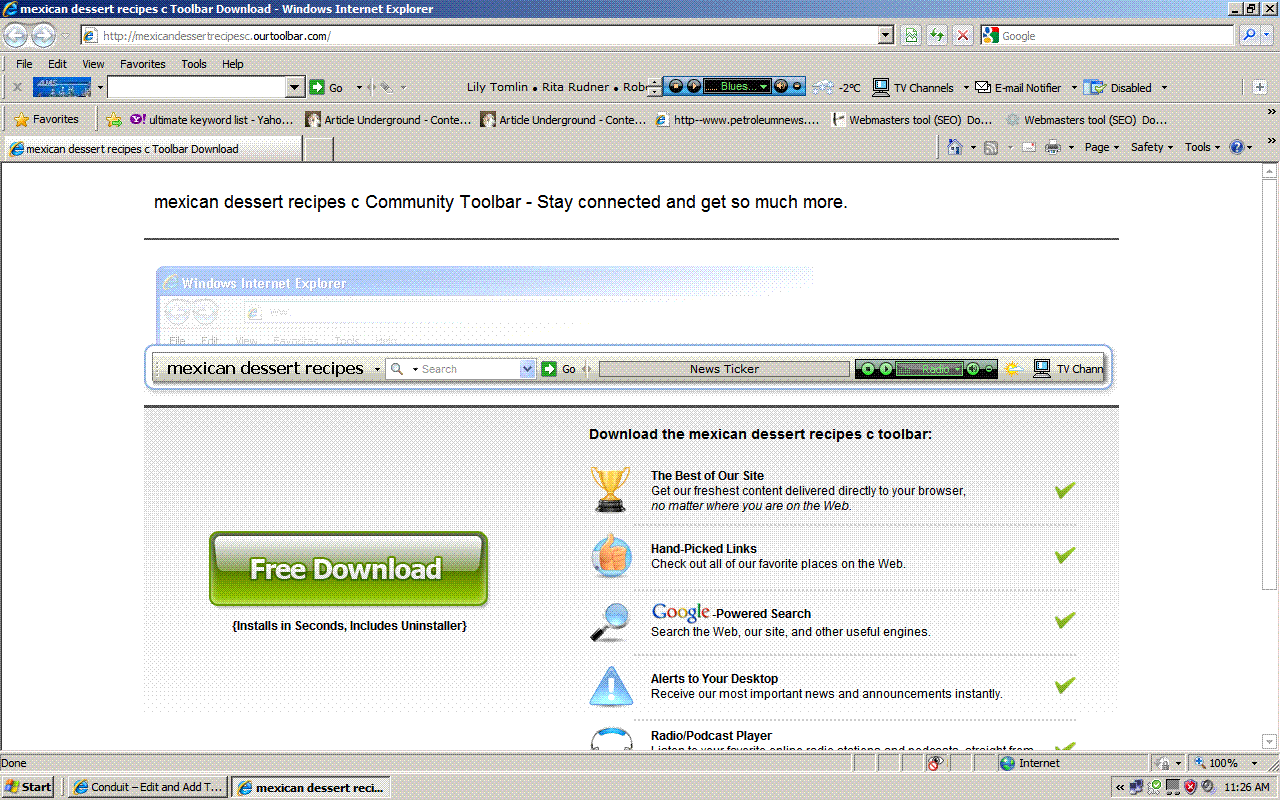The image size is (1280, 800).
Task: Click the Start button
Action: 29,787
